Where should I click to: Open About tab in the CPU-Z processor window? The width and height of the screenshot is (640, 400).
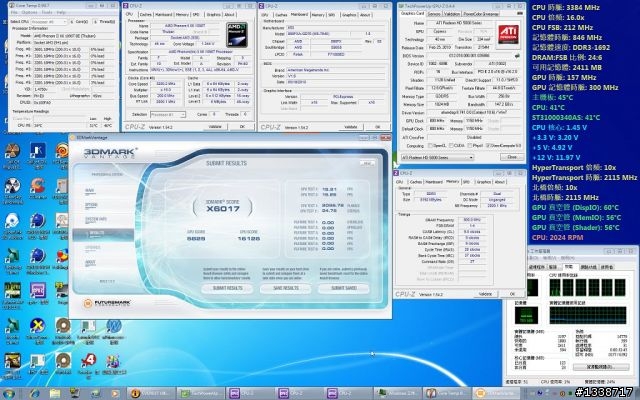point(229,14)
